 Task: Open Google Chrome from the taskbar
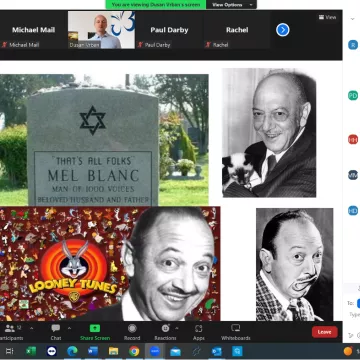coord(134,351)
